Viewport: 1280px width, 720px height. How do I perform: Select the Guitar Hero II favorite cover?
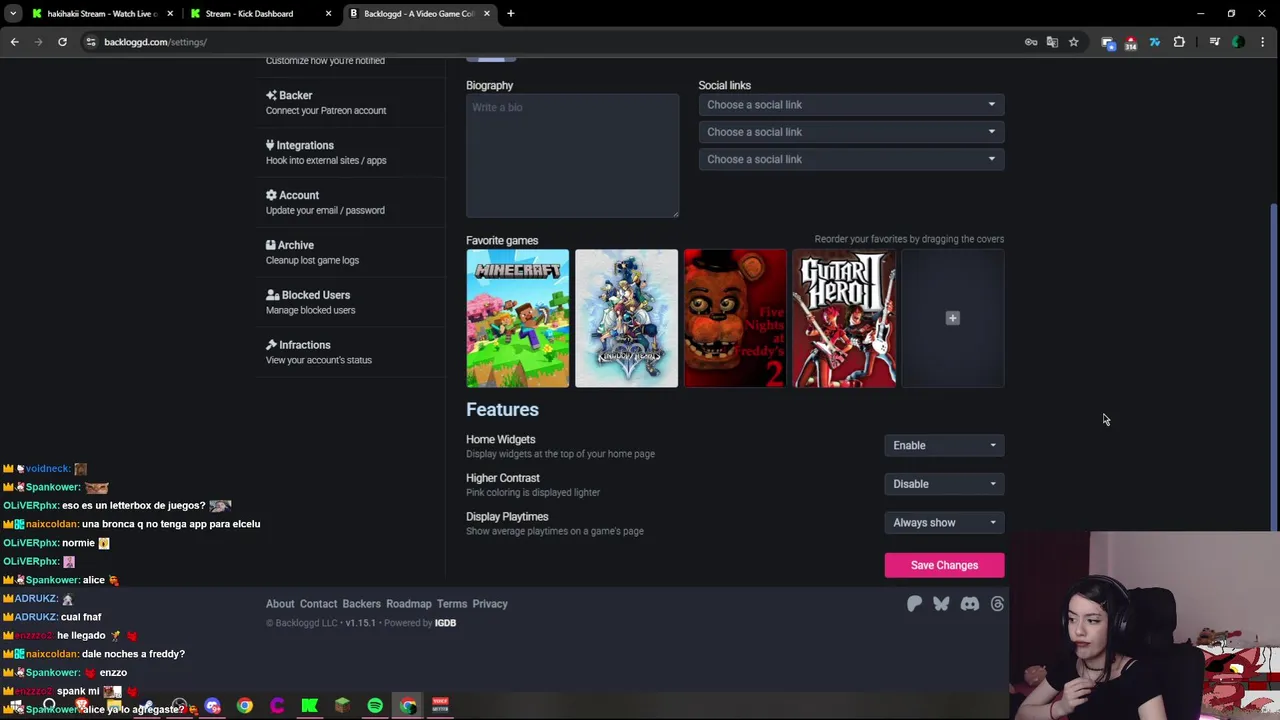pyautogui.click(x=844, y=318)
